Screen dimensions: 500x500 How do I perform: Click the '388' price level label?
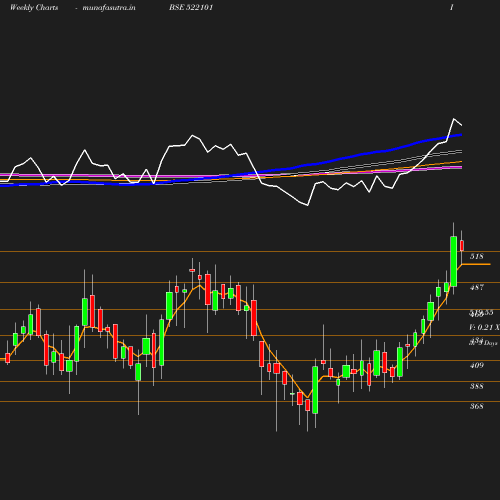[x=477, y=386]
